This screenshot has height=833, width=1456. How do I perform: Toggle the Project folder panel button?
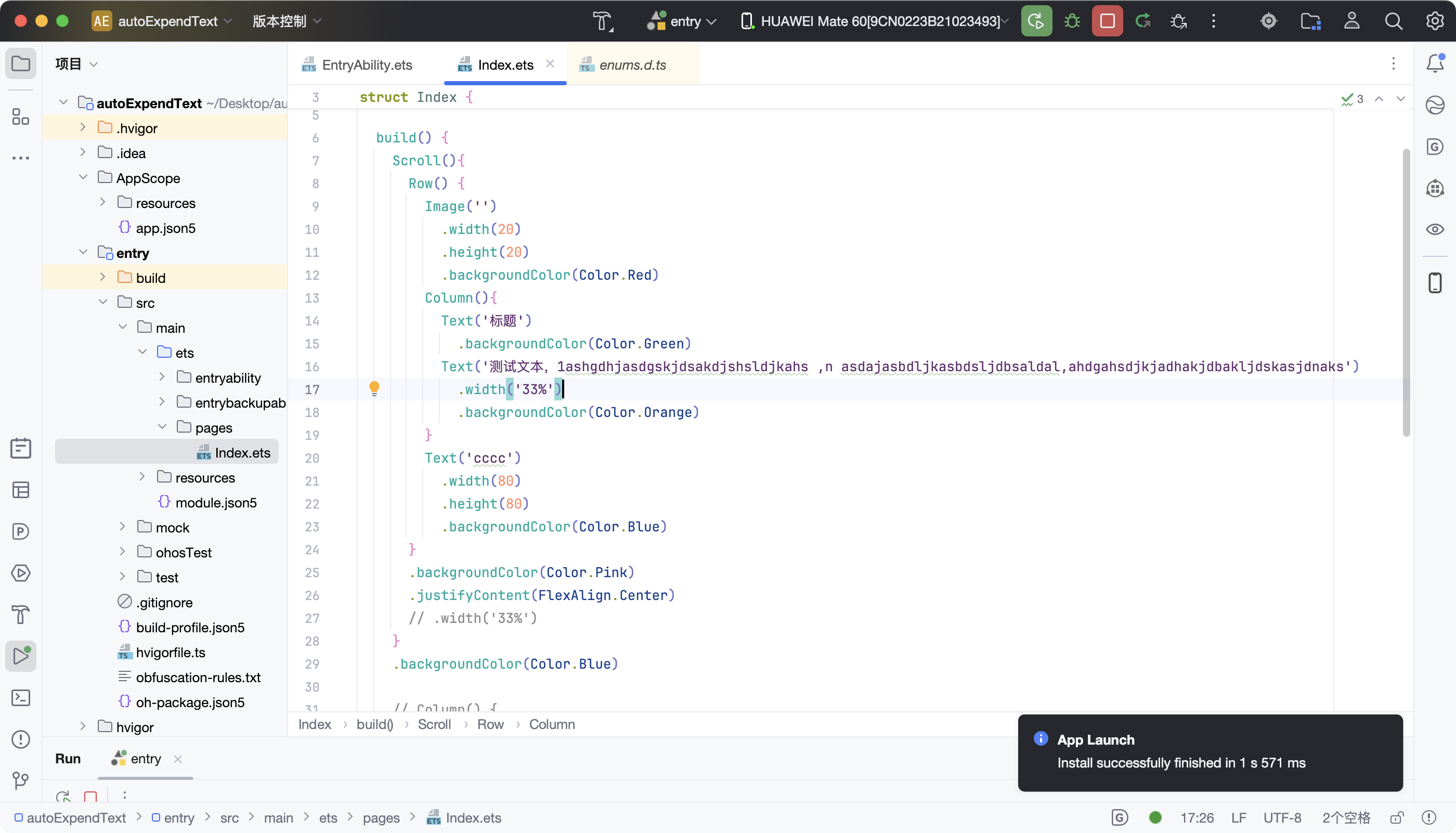21,63
